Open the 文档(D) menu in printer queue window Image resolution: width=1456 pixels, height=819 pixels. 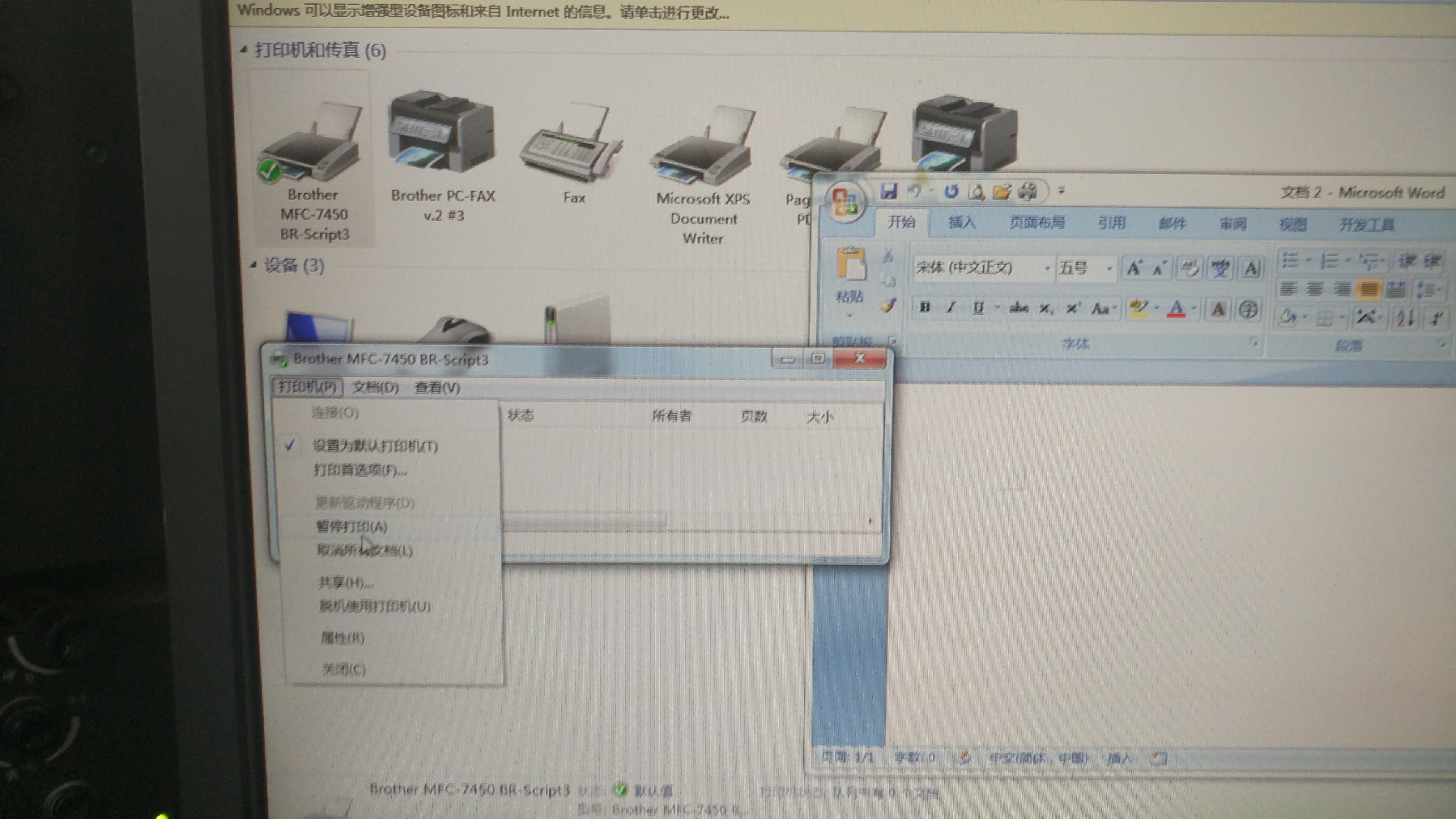pyautogui.click(x=375, y=387)
